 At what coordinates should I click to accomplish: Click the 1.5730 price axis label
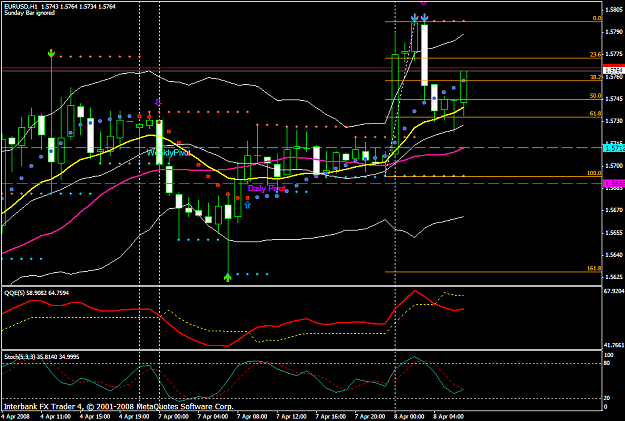pyautogui.click(x=614, y=121)
